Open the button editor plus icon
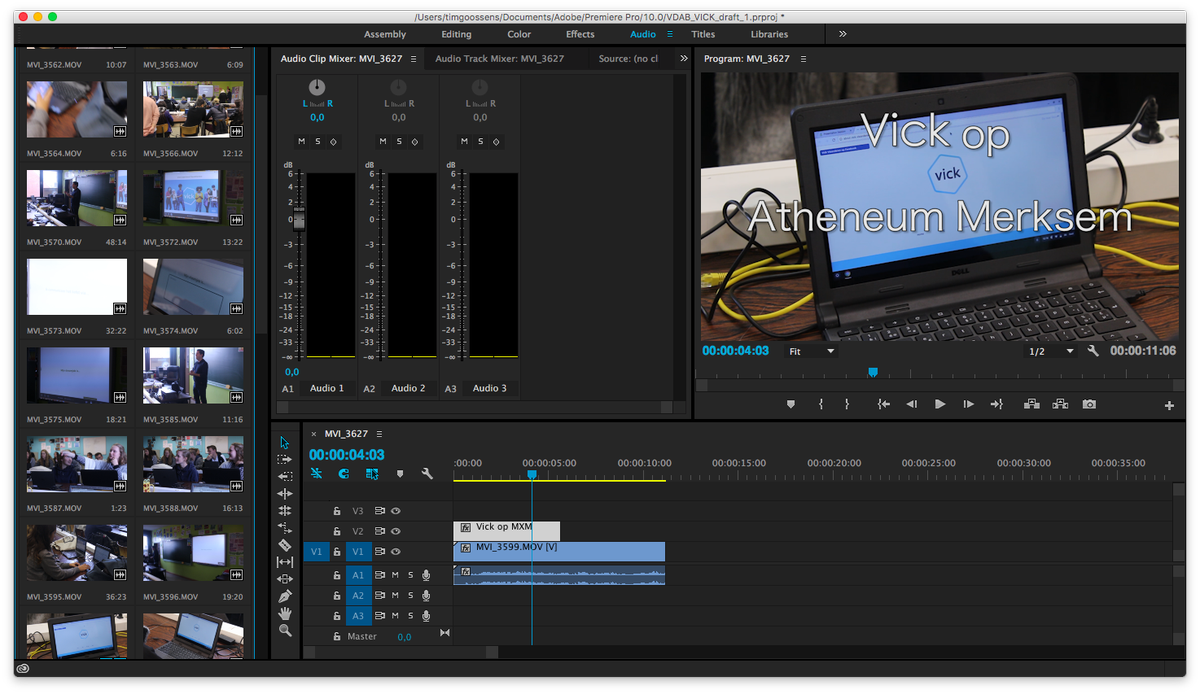Screen dimensions: 1200x694 (x=1169, y=406)
